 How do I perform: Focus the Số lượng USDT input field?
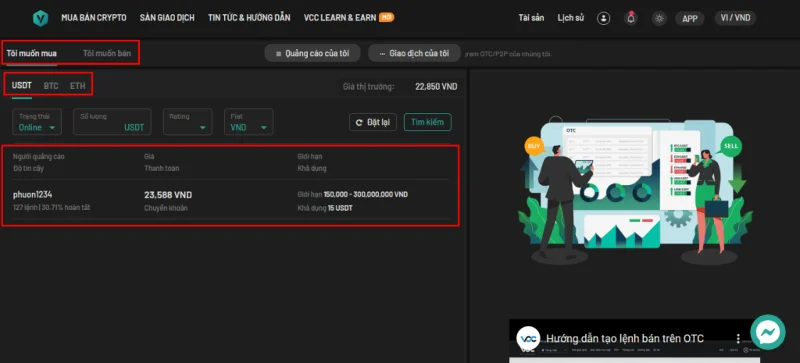click(112, 122)
